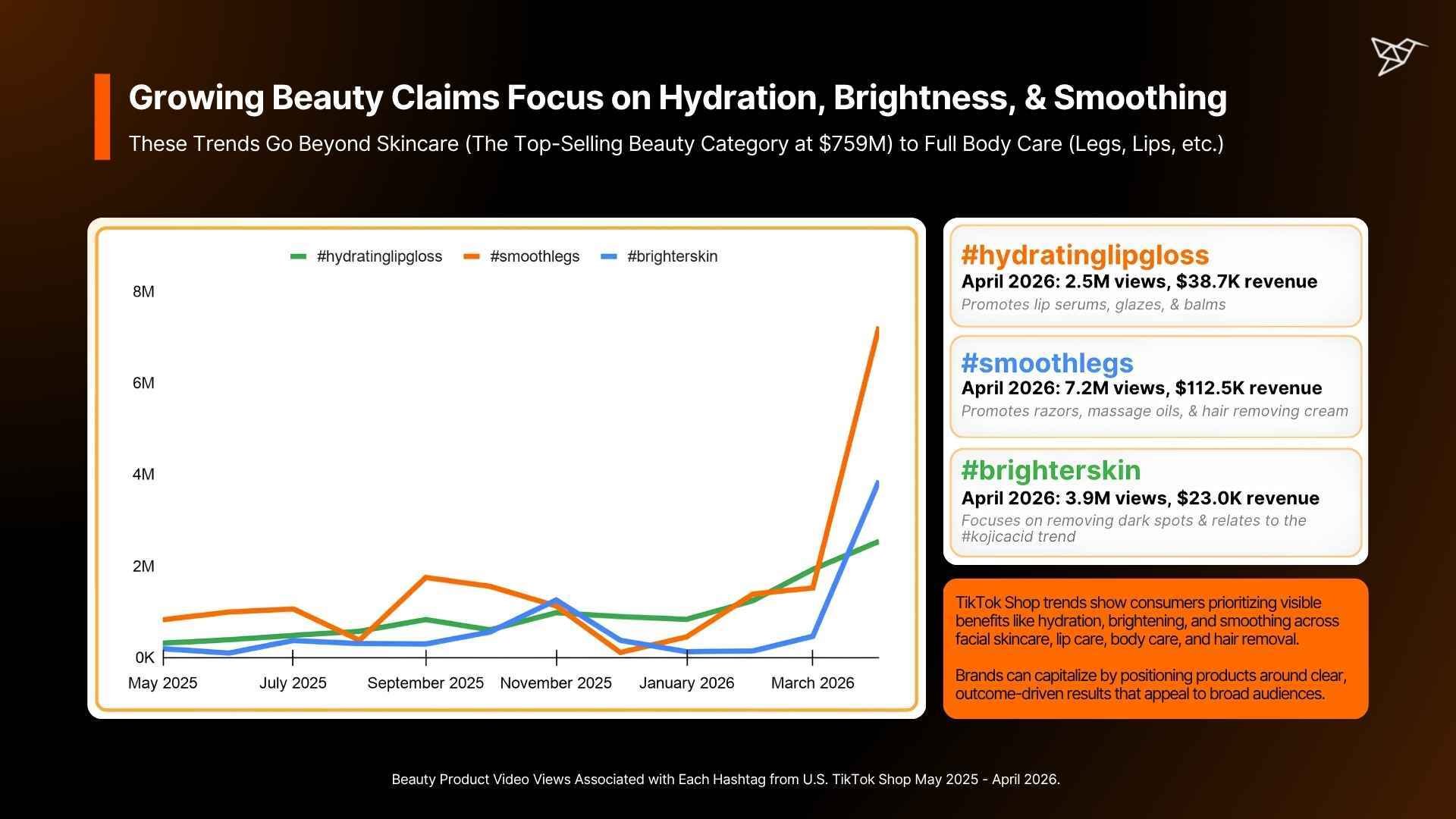Screen dimensions: 1456x819
Task: Click the May 2025 axis label
Action: pos(162,683)
